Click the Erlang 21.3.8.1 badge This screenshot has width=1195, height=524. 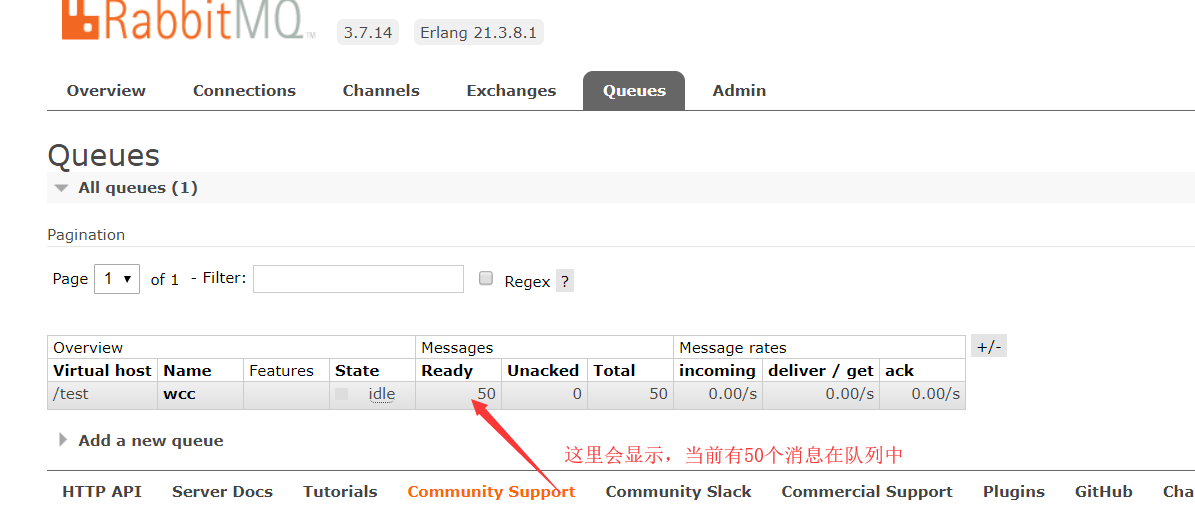(479, 33)
